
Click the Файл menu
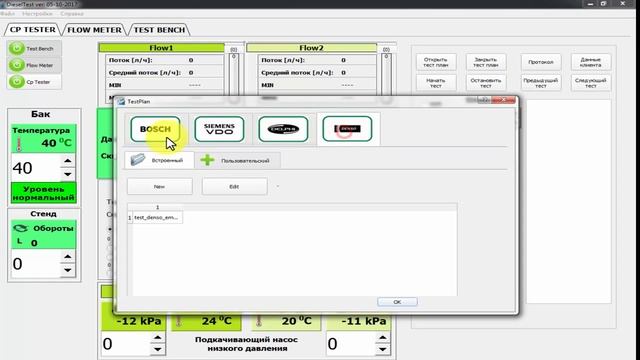tap(8, 13)
